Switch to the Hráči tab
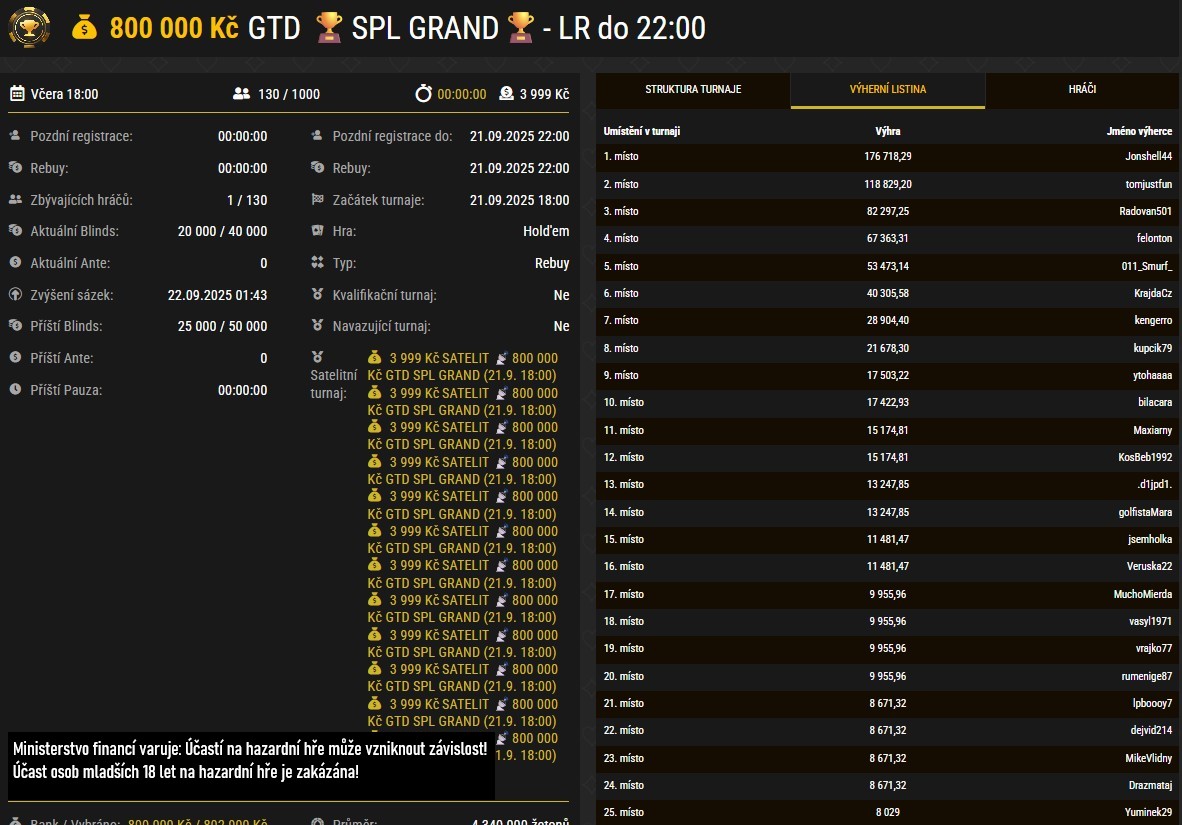This screenshot has height=825, width=1182. pos(1082,90)
